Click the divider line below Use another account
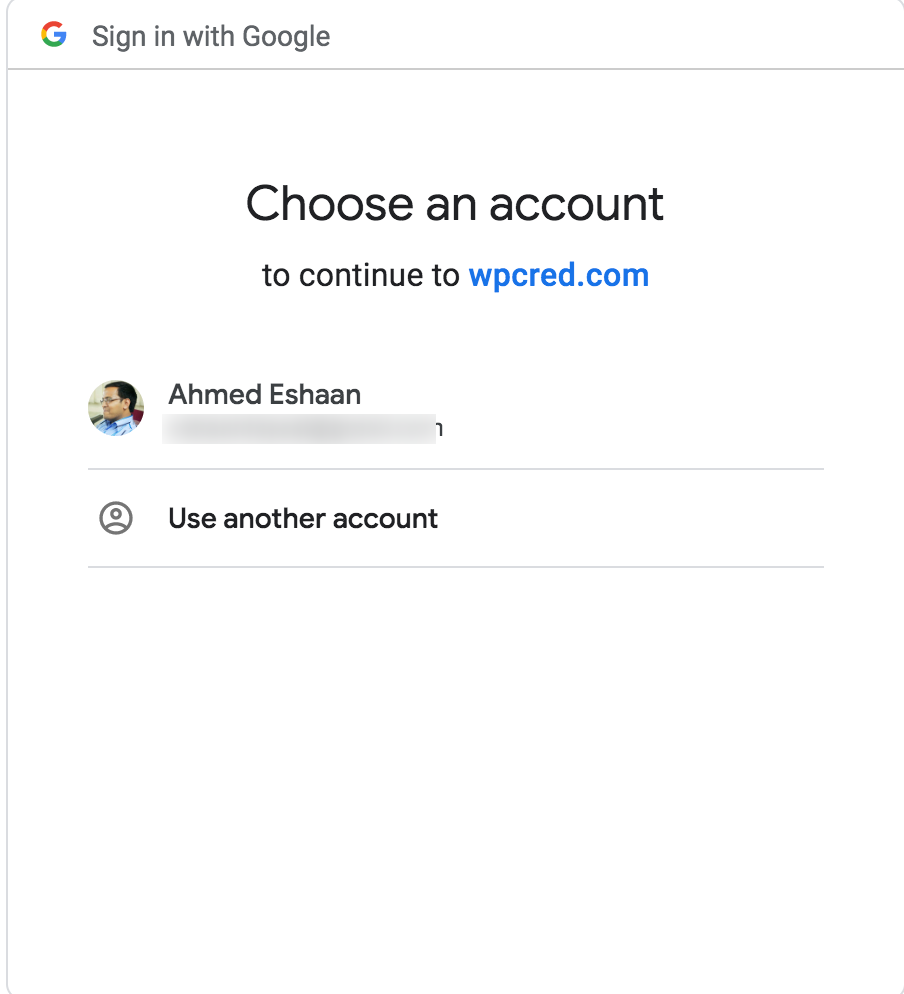904x994 pixels. tap(456, 567)
